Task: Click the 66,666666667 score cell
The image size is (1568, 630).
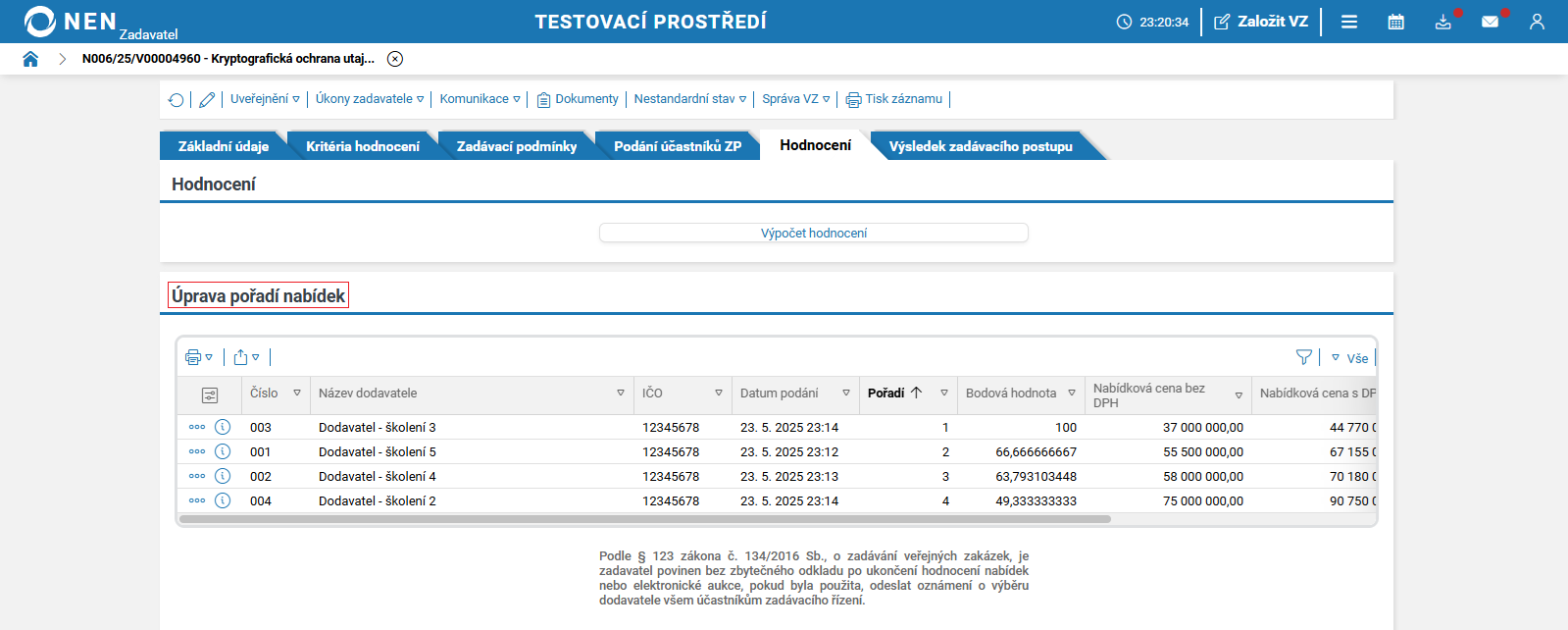Action: tap(1021, 452)
